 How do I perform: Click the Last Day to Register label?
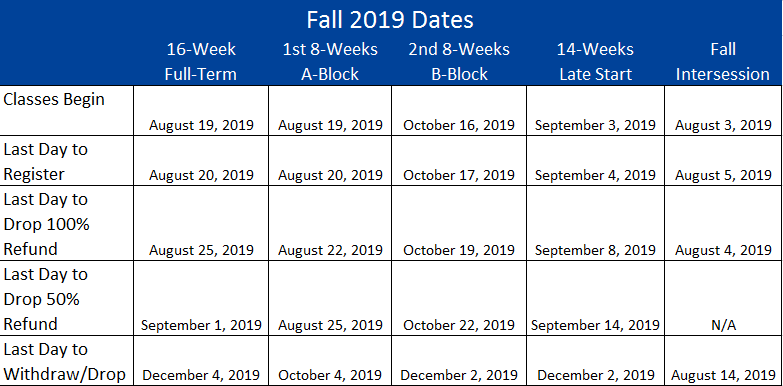pos(45,161)
